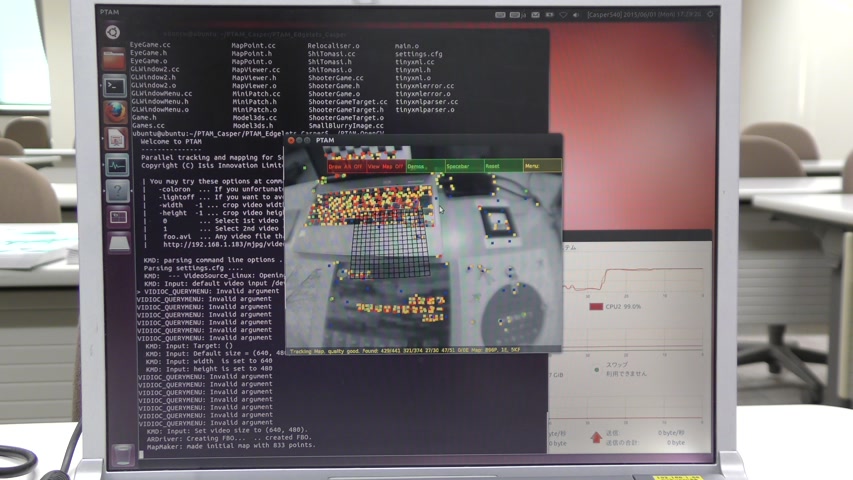The width and height of the screenshot is (853, 480).
Task: Open the keyboard indicator in top panel
Action: [500, 15]
